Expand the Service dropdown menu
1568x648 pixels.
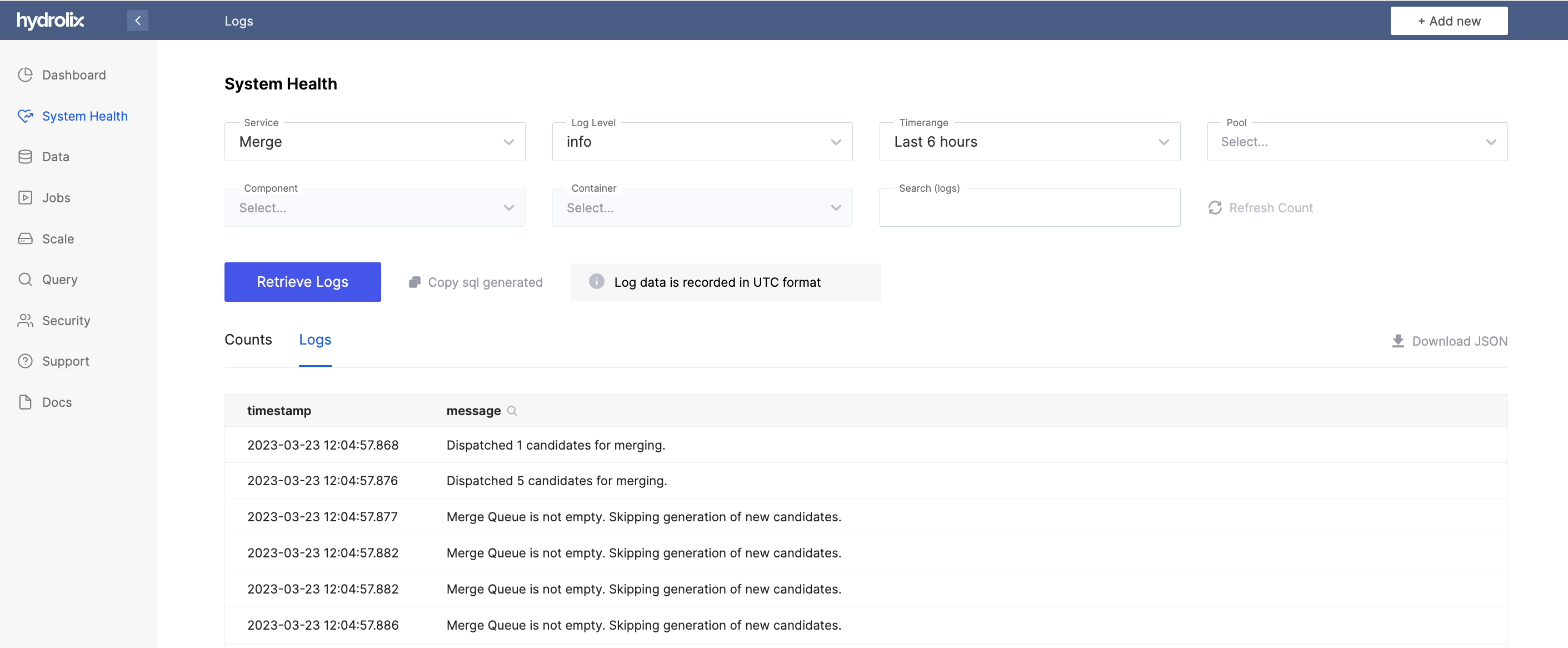click(375, 141)
